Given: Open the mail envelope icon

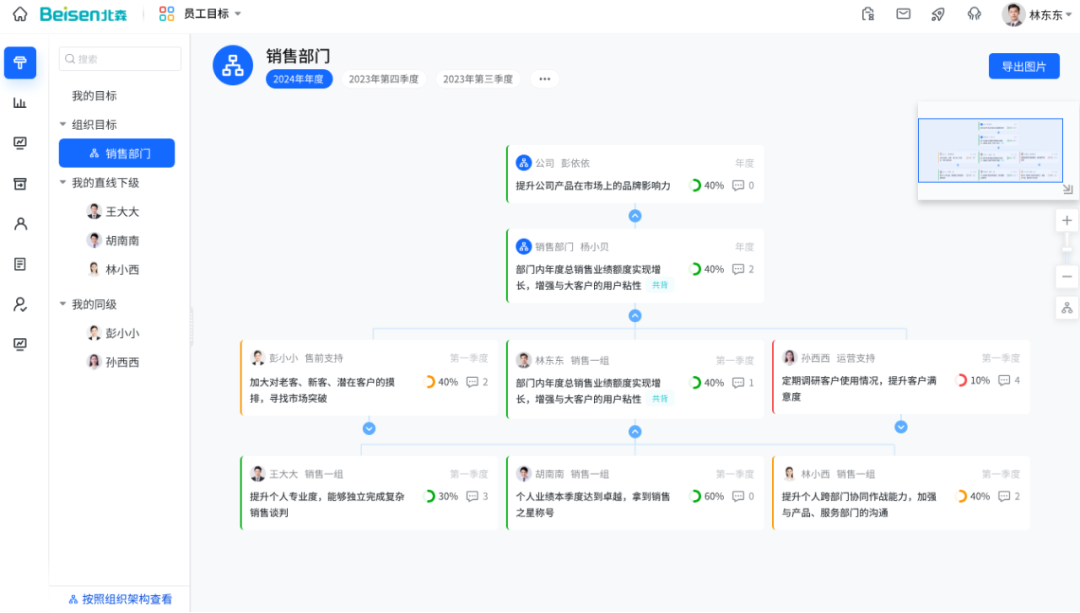Looking at the screenshot, I should point(903,14).
